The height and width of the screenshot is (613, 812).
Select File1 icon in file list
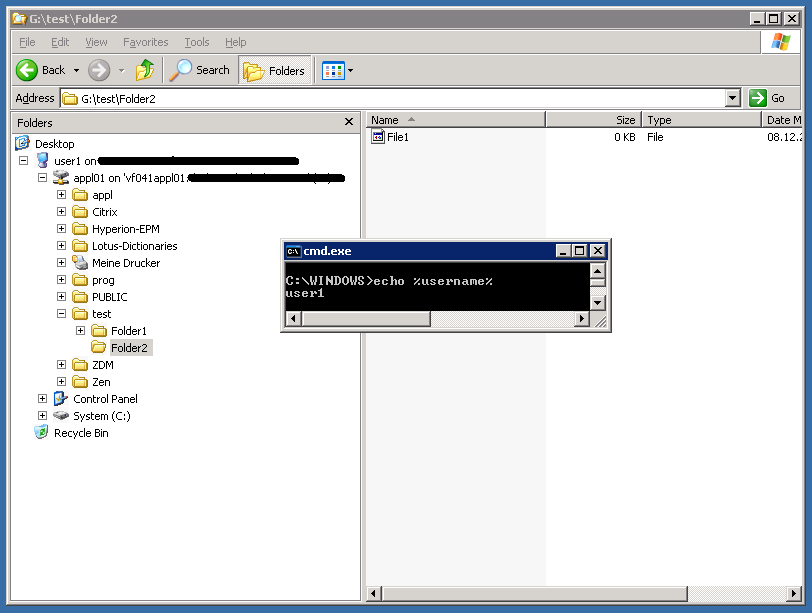point(378,137)
